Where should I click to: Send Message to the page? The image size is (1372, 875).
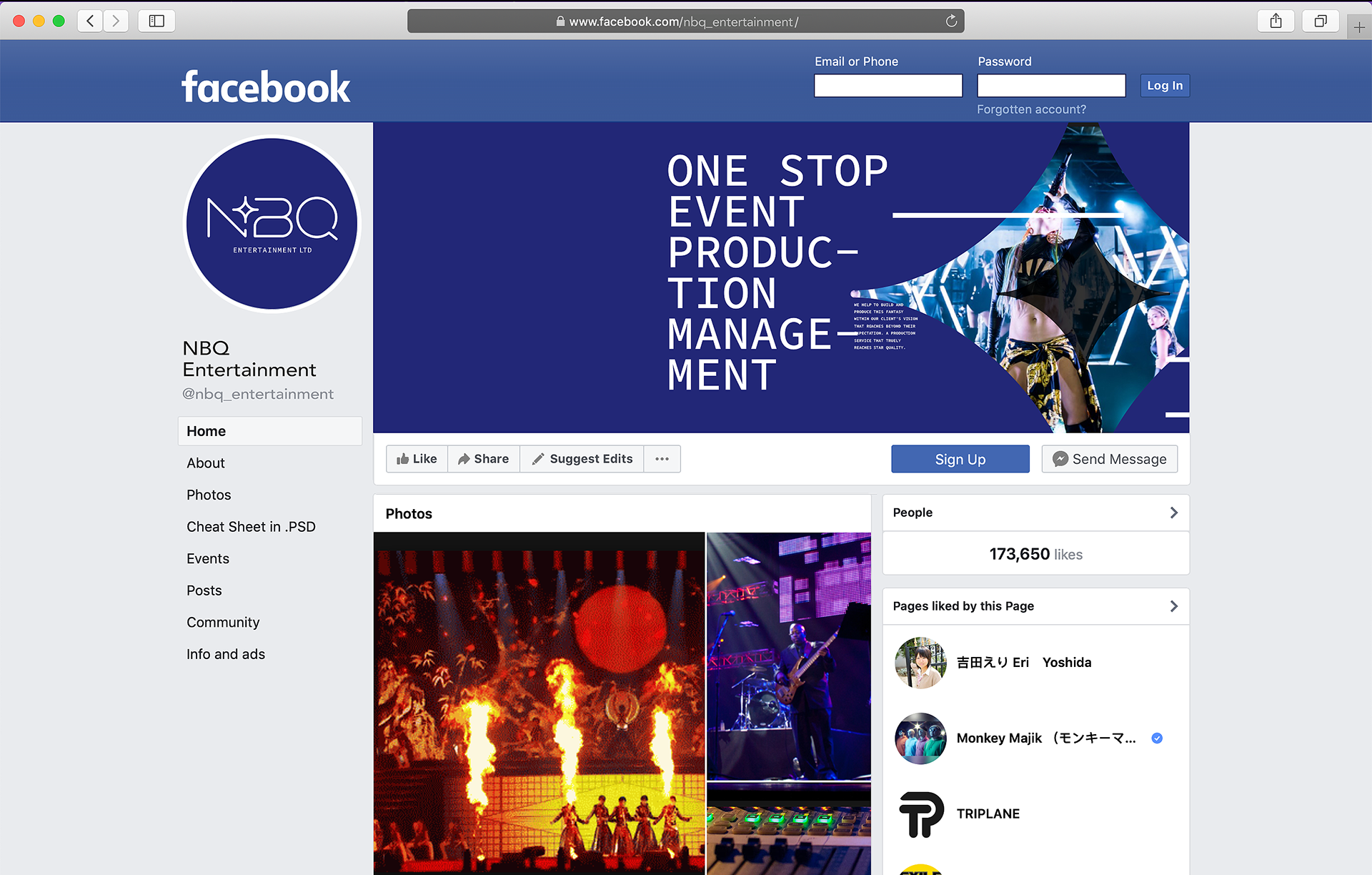point(1110,459)
